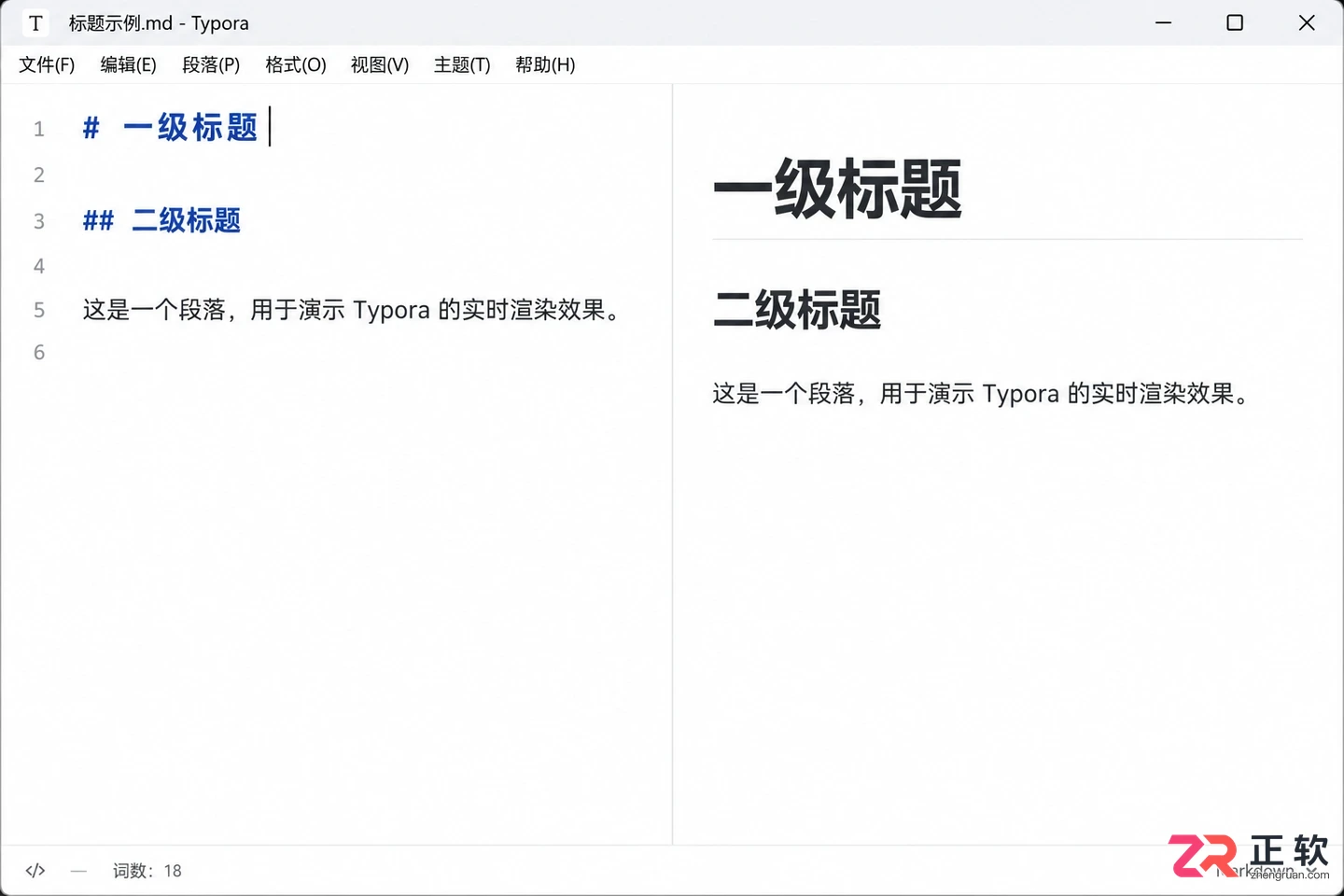Click line number 5 in the gutter
Screen dimensions: 1344x896
tap(39, 310)
